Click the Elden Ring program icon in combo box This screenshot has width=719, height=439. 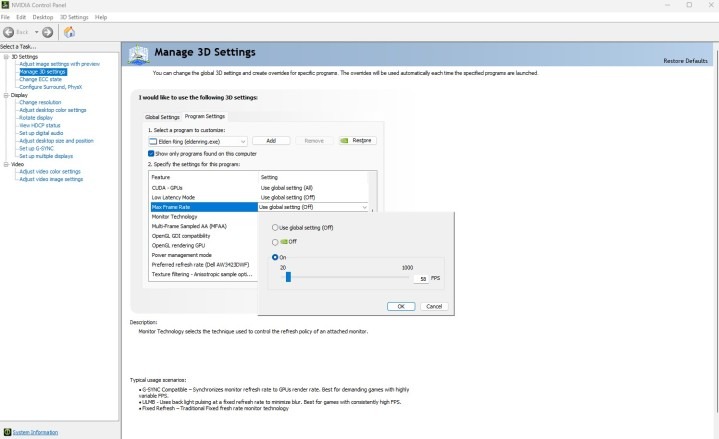[x=153, y=141]
